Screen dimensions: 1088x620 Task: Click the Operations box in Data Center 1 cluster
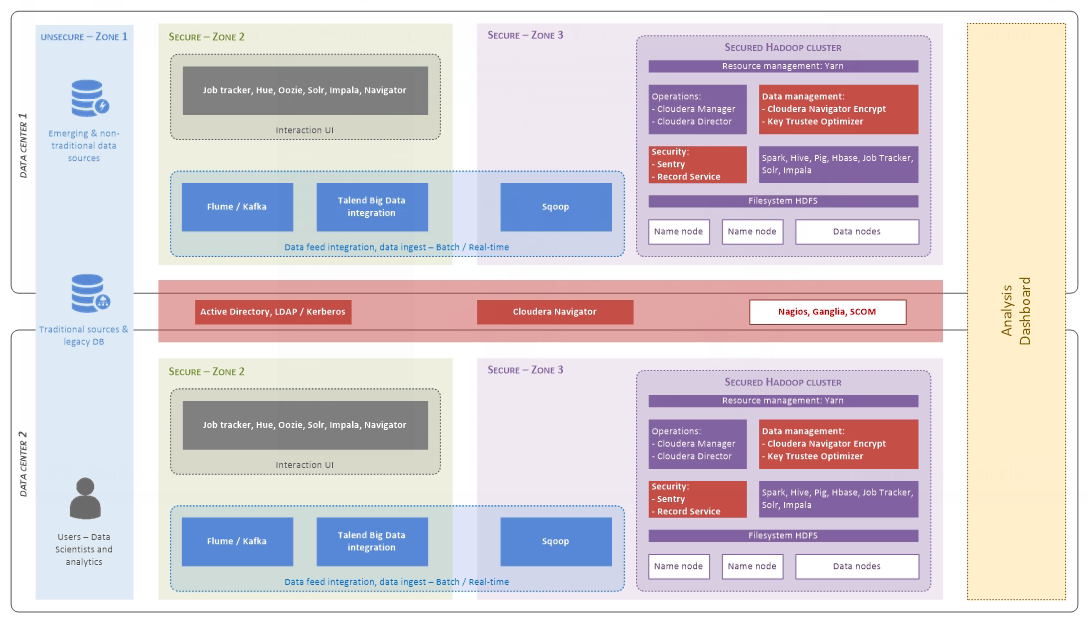pyautogui.click(x=697, y=109)
